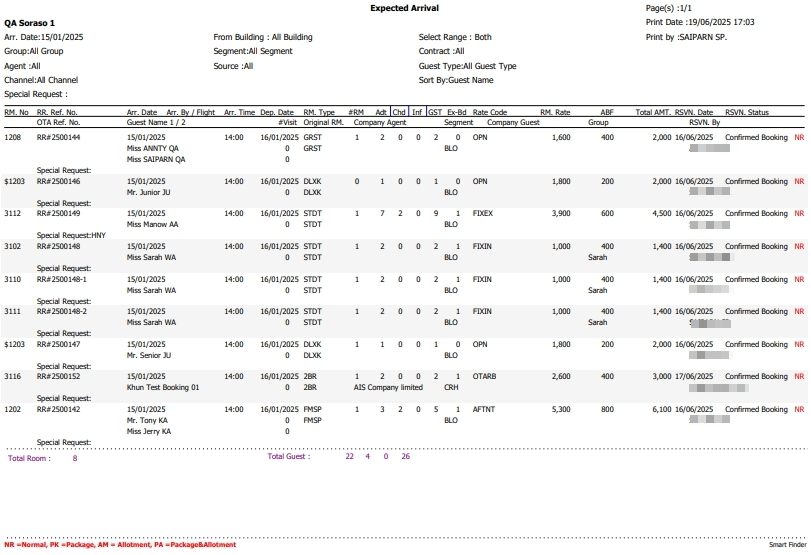This screenshot has width=811, height=555.
Task: Click room number 3116
Action: coord(13,377)
